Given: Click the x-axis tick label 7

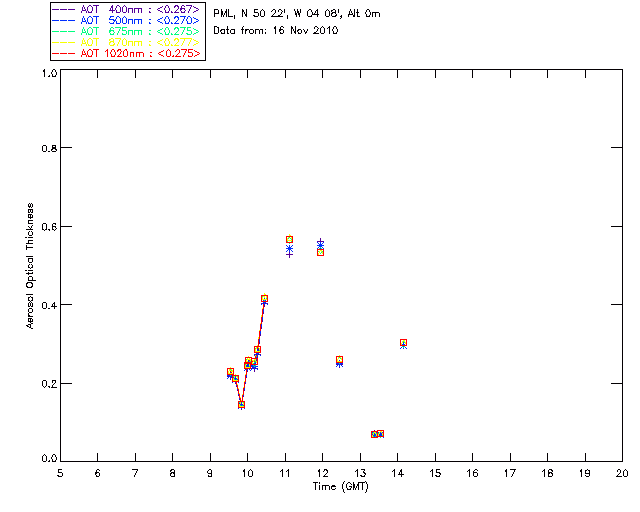Looking at the screenshot, I should click(x=135, y=474).
